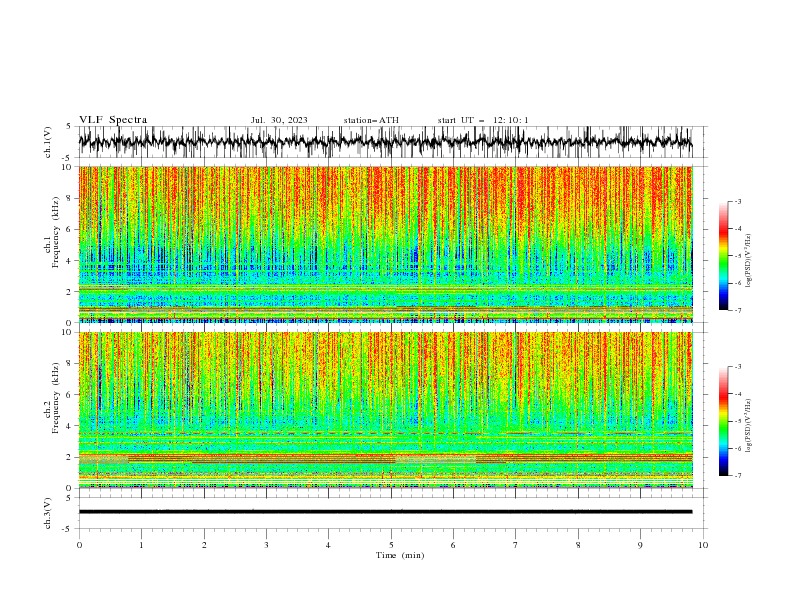Click the ch.1 spectrogram color scale bar
792x612 pixels.
pos(724,256)
